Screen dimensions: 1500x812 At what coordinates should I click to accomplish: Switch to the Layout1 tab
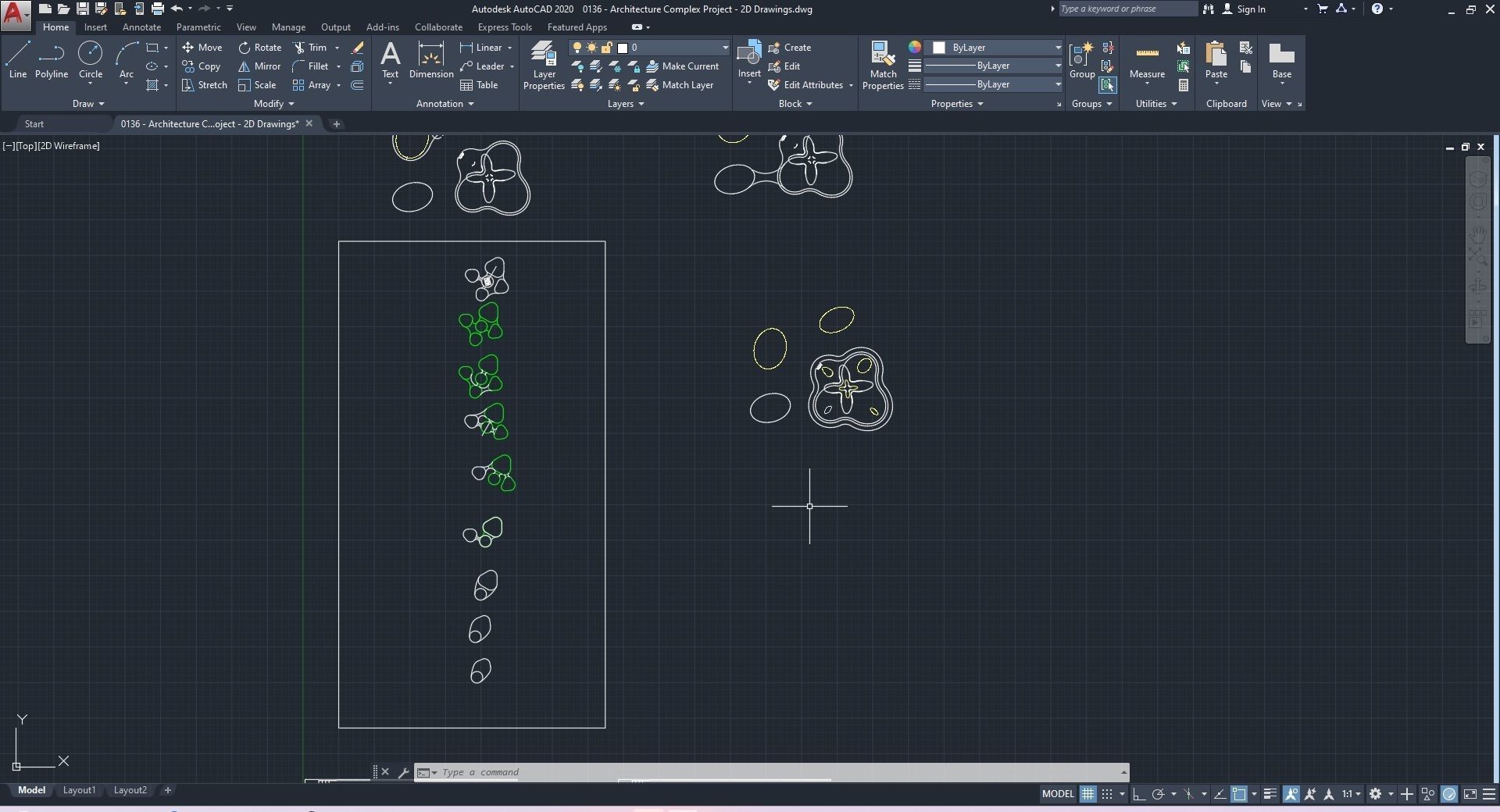[79, 790]
